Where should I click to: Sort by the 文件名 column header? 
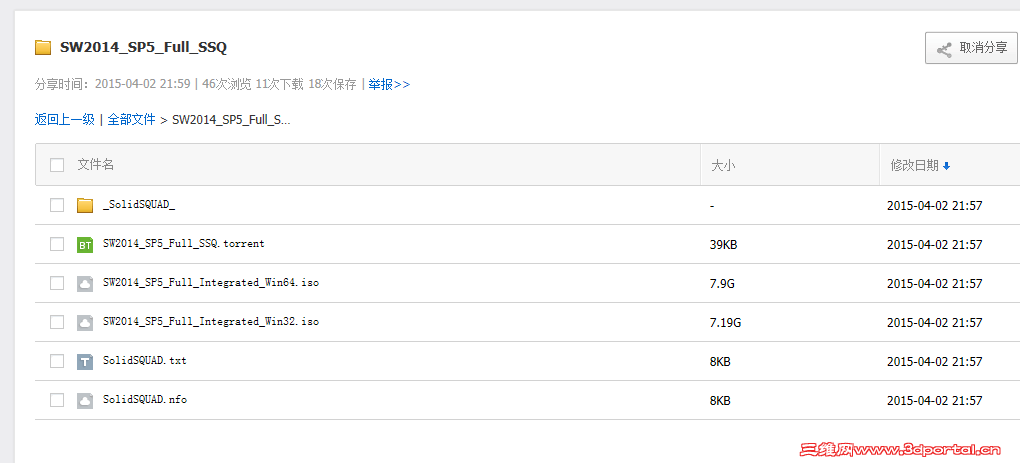(96, 165)
